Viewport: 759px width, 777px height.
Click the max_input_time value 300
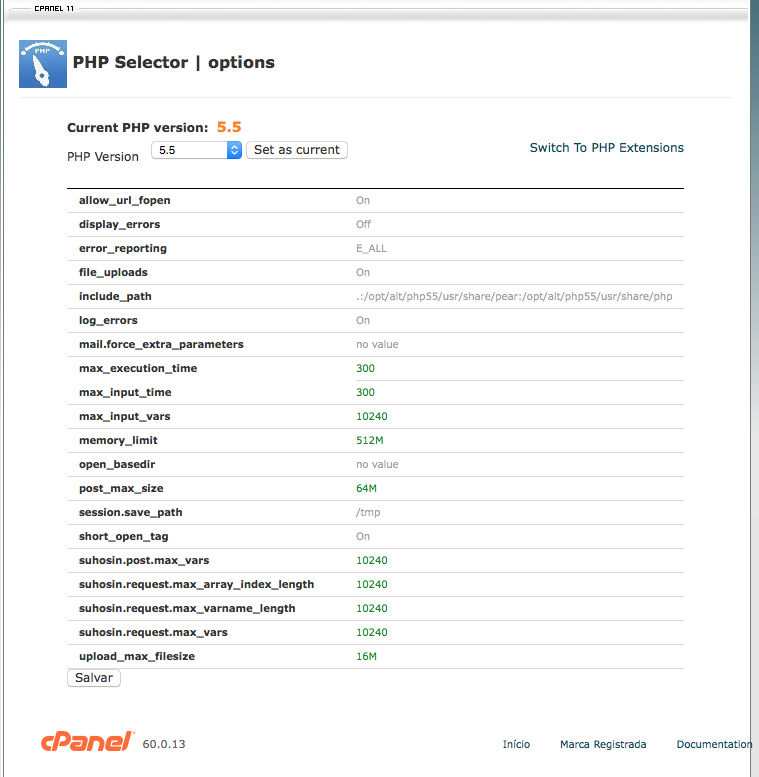coord(365,392)
